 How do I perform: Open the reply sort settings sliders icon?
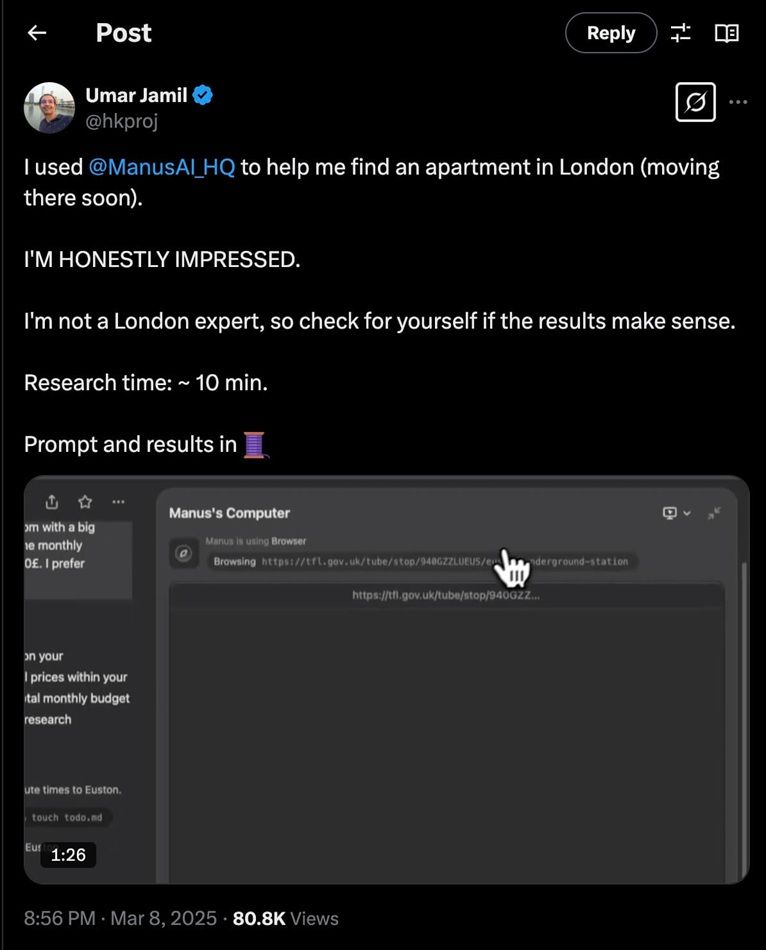click(x=680, y=32)
